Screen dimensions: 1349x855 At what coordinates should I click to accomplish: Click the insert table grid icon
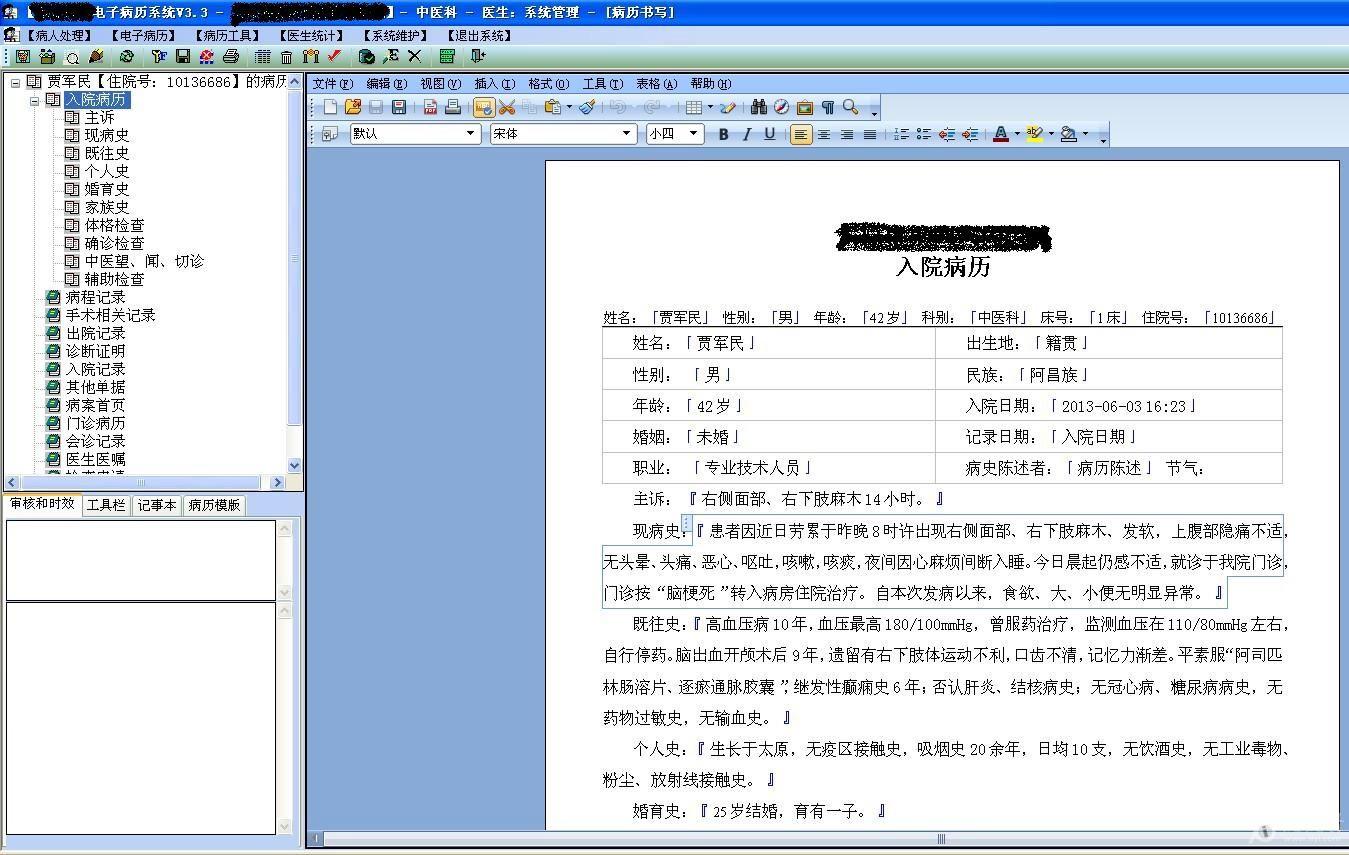tap(694, 107)
